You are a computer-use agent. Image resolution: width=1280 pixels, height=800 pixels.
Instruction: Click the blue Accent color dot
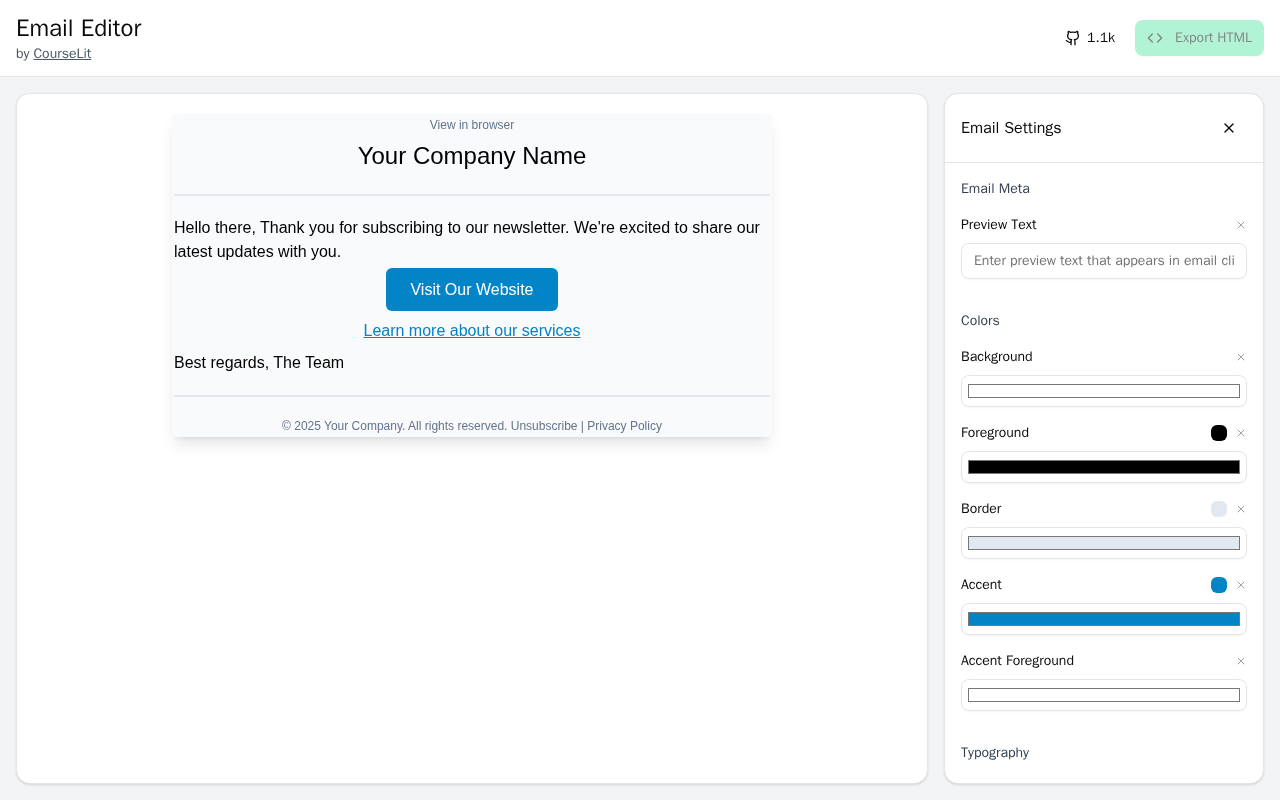(1219, 585)
